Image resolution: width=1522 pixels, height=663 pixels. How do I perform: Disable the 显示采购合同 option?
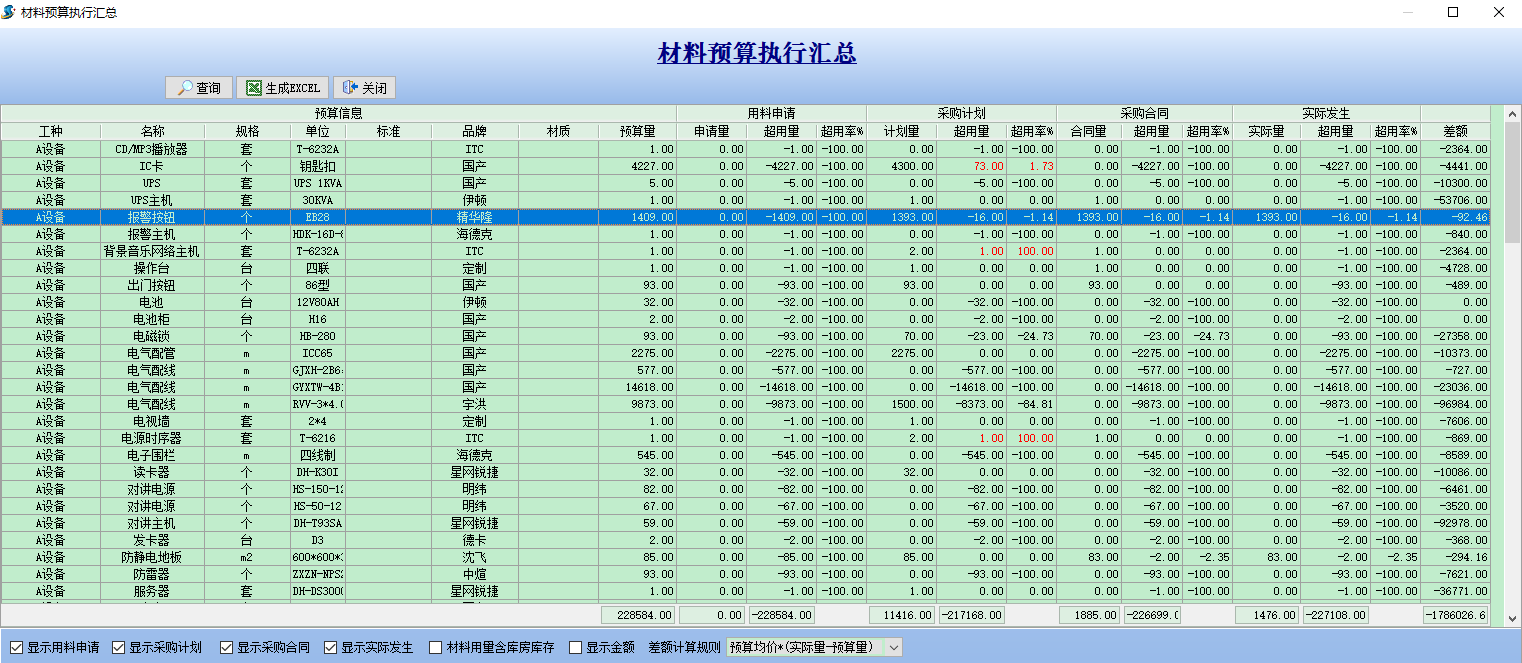point(226,647)
